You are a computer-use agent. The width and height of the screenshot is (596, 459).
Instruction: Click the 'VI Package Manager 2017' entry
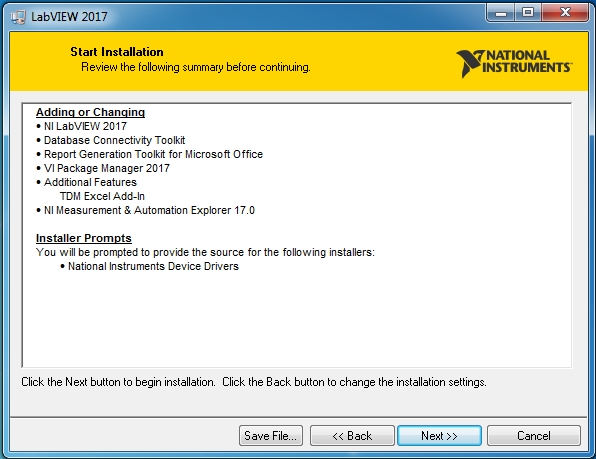107,168
